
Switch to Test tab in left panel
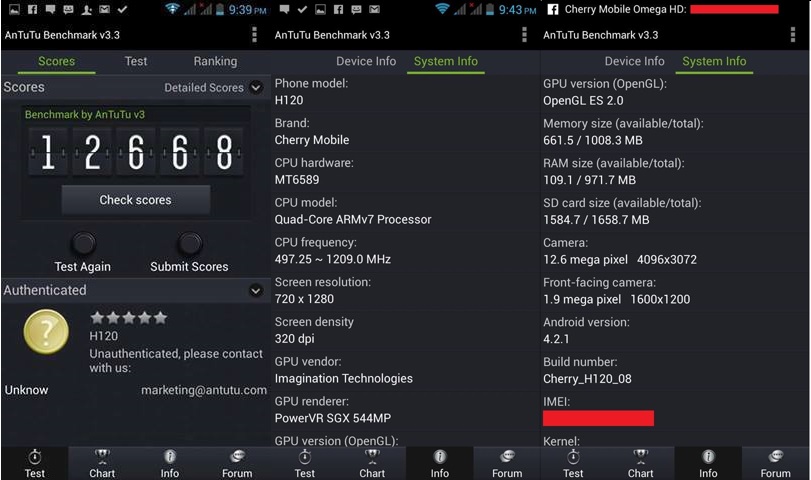tap(136, 61)
